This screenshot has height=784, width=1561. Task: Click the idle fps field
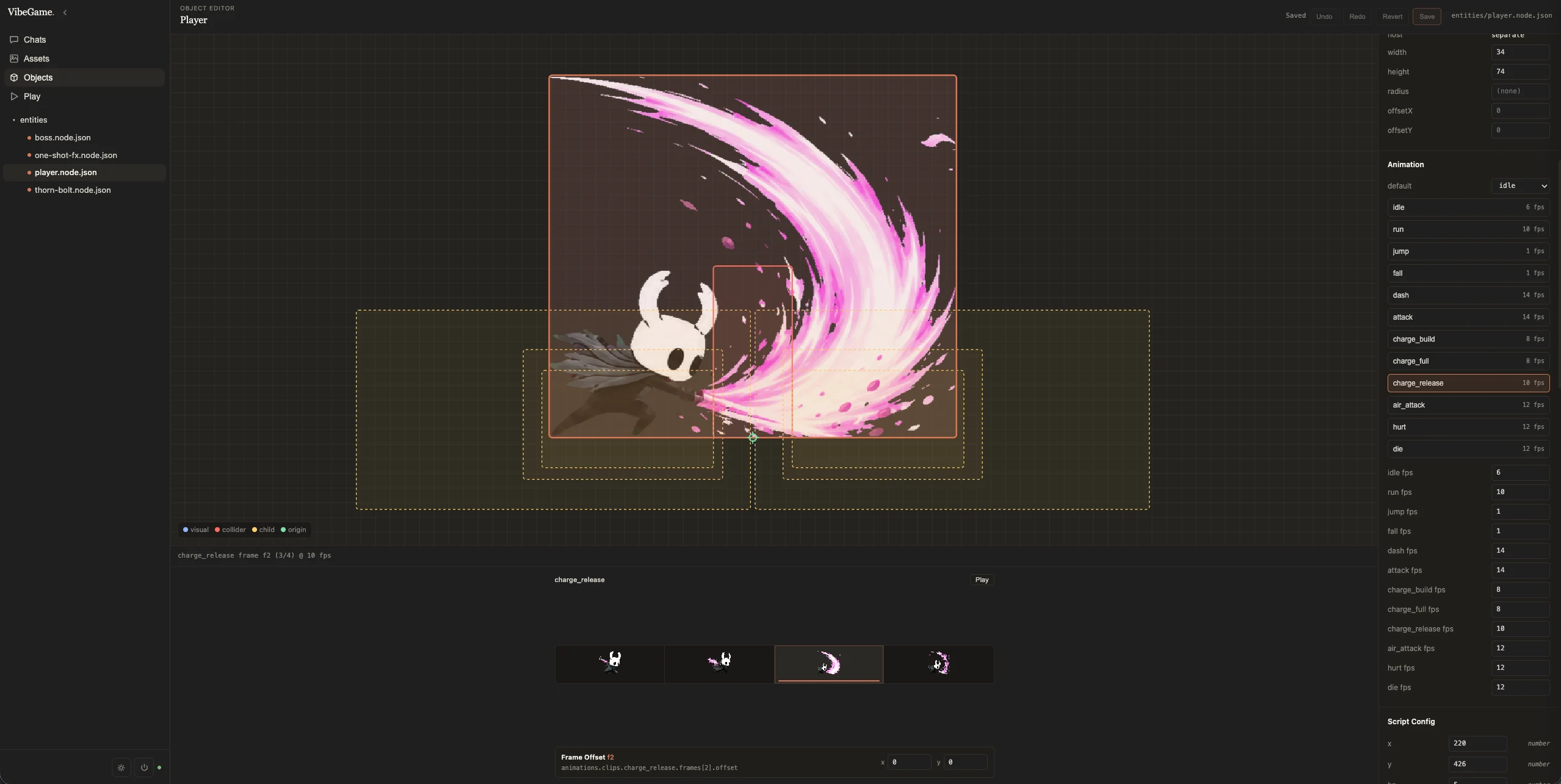(x=1520, y=473)
